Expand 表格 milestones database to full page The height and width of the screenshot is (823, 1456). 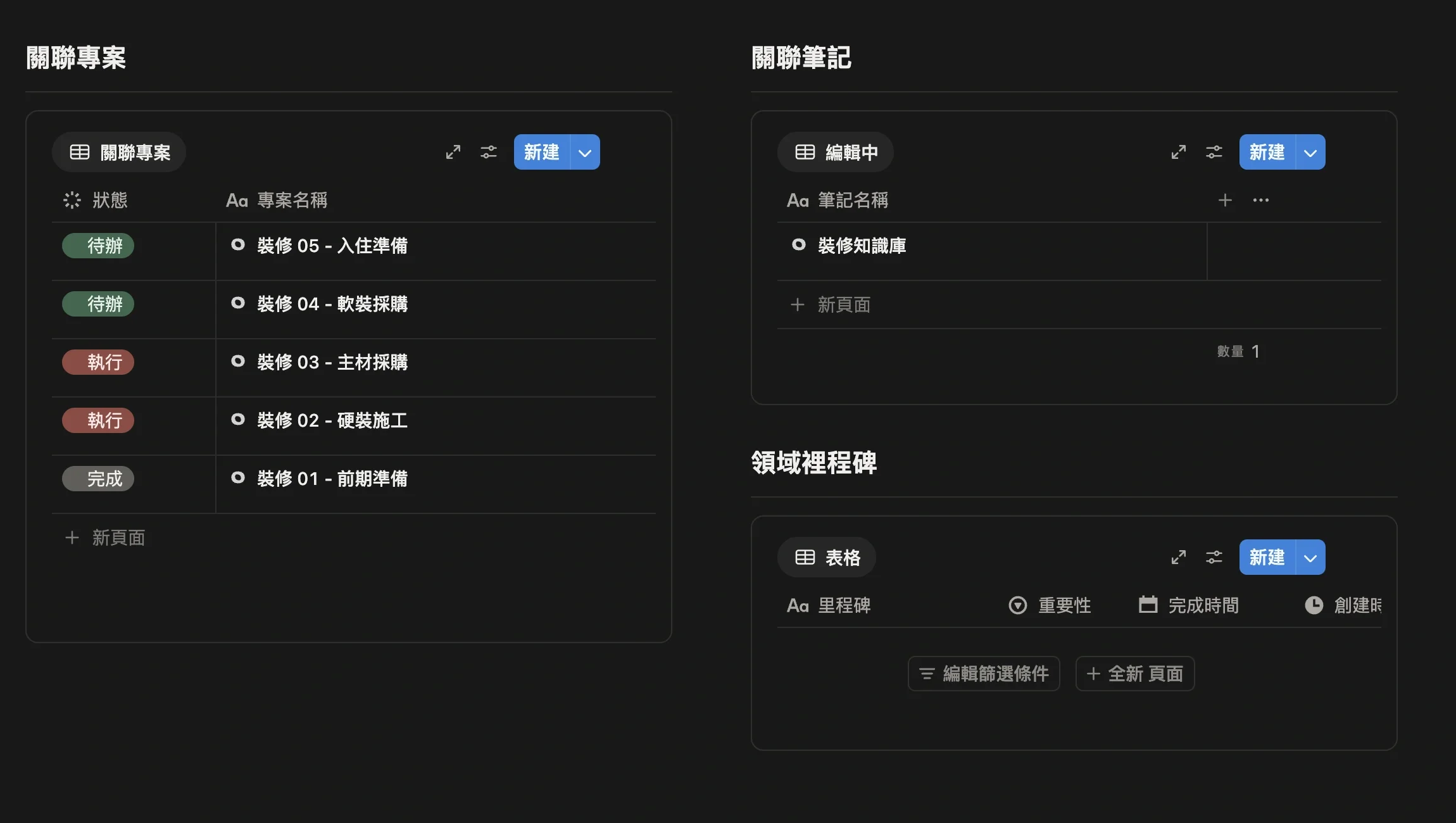coord(1178,557)
